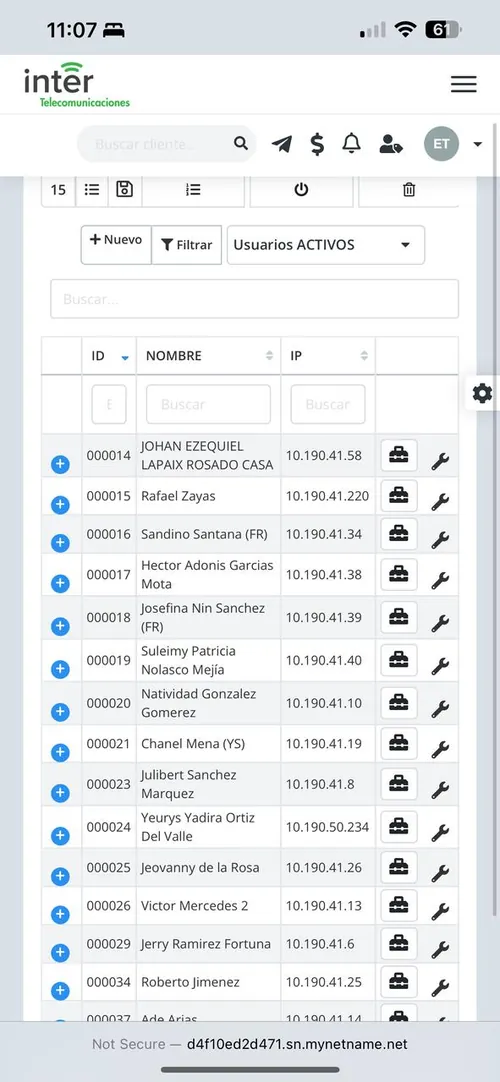Click wrench icon for Roberto Jimenez

440,988
